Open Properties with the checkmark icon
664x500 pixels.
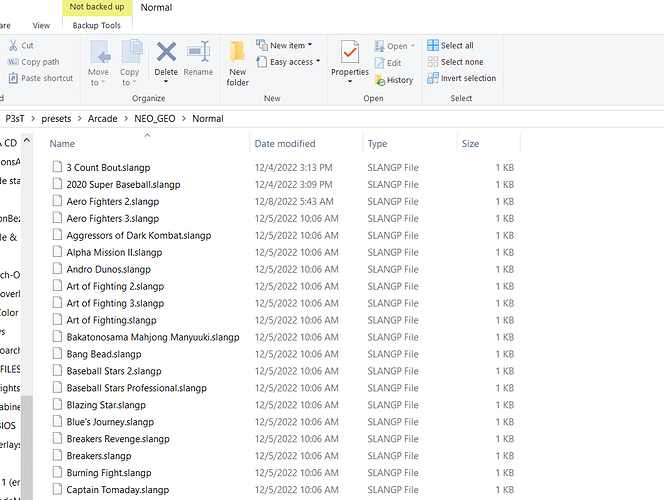tap(350, 53)
